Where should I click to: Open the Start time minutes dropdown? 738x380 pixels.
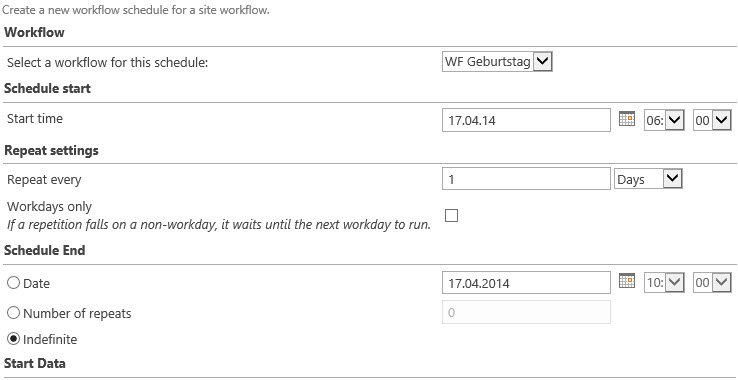point(712,120)
